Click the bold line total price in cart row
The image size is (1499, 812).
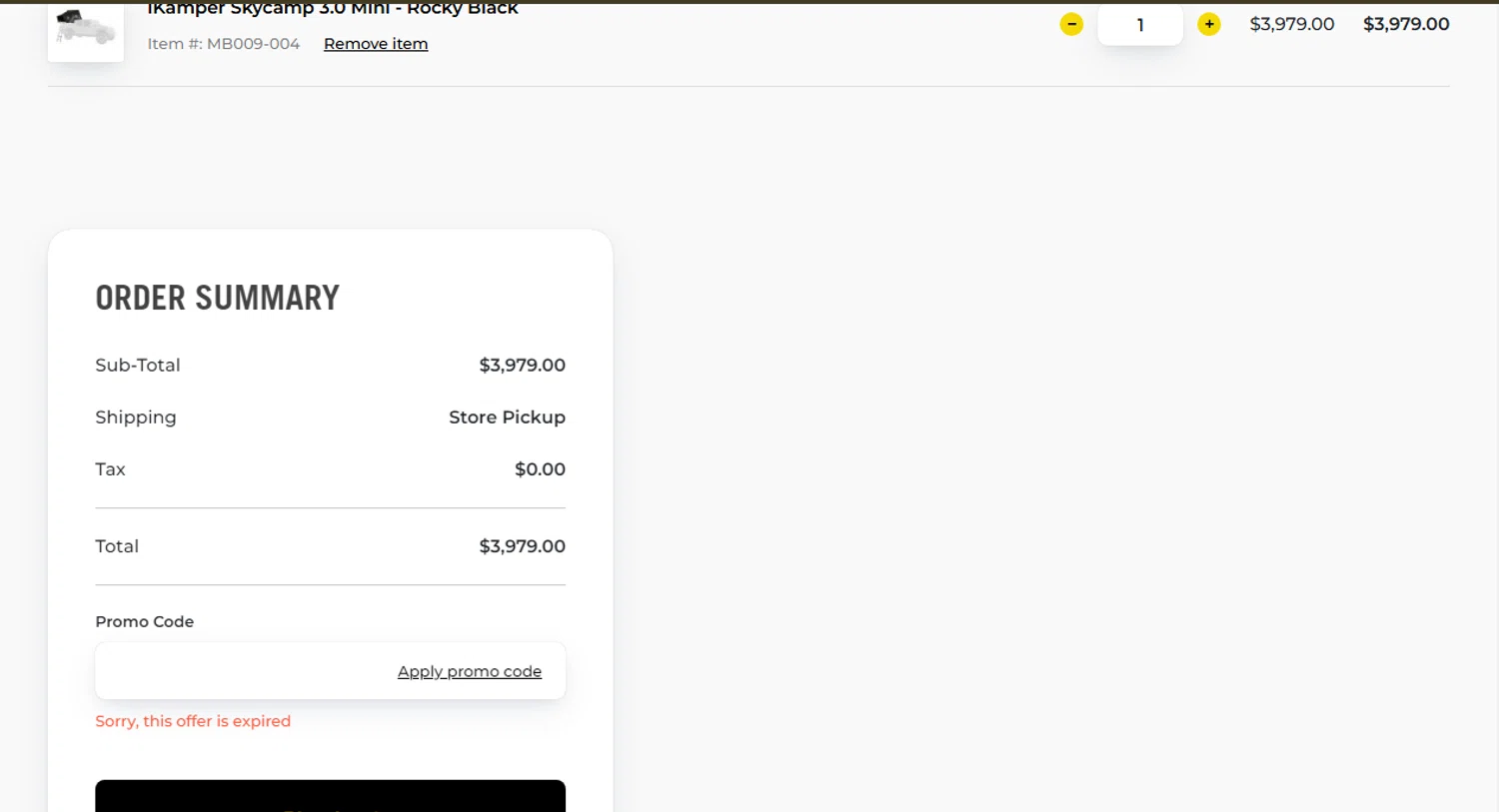coord(1406,24)
